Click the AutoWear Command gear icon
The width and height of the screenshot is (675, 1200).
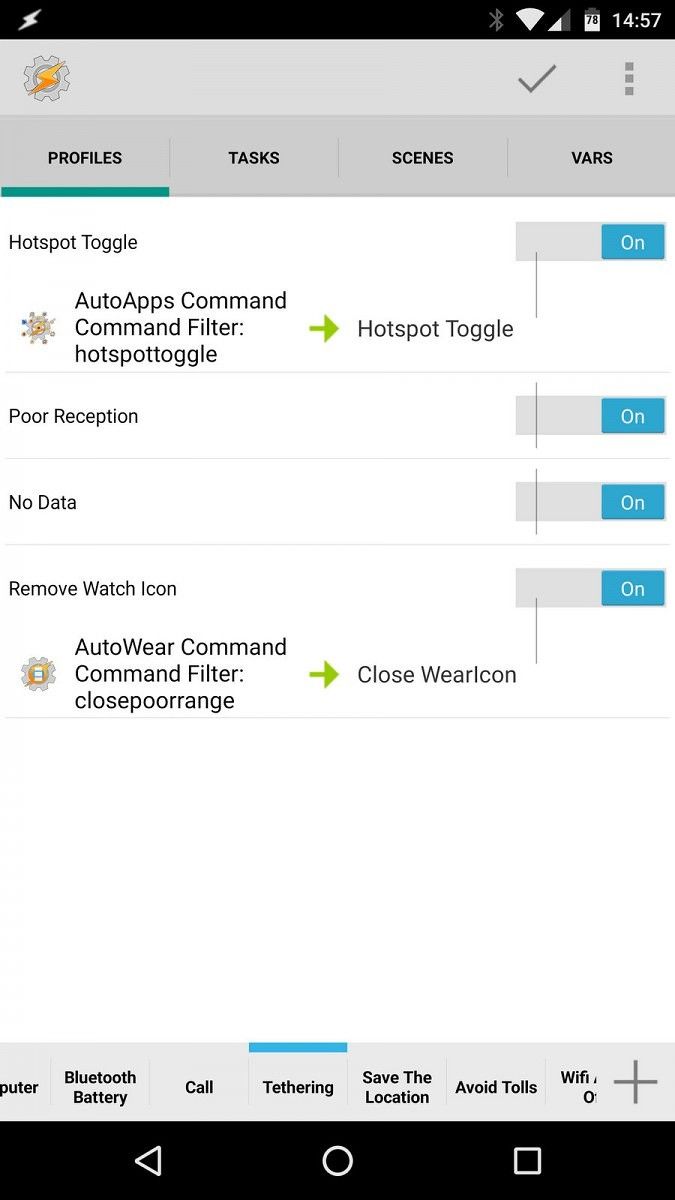tap(37, 674)
